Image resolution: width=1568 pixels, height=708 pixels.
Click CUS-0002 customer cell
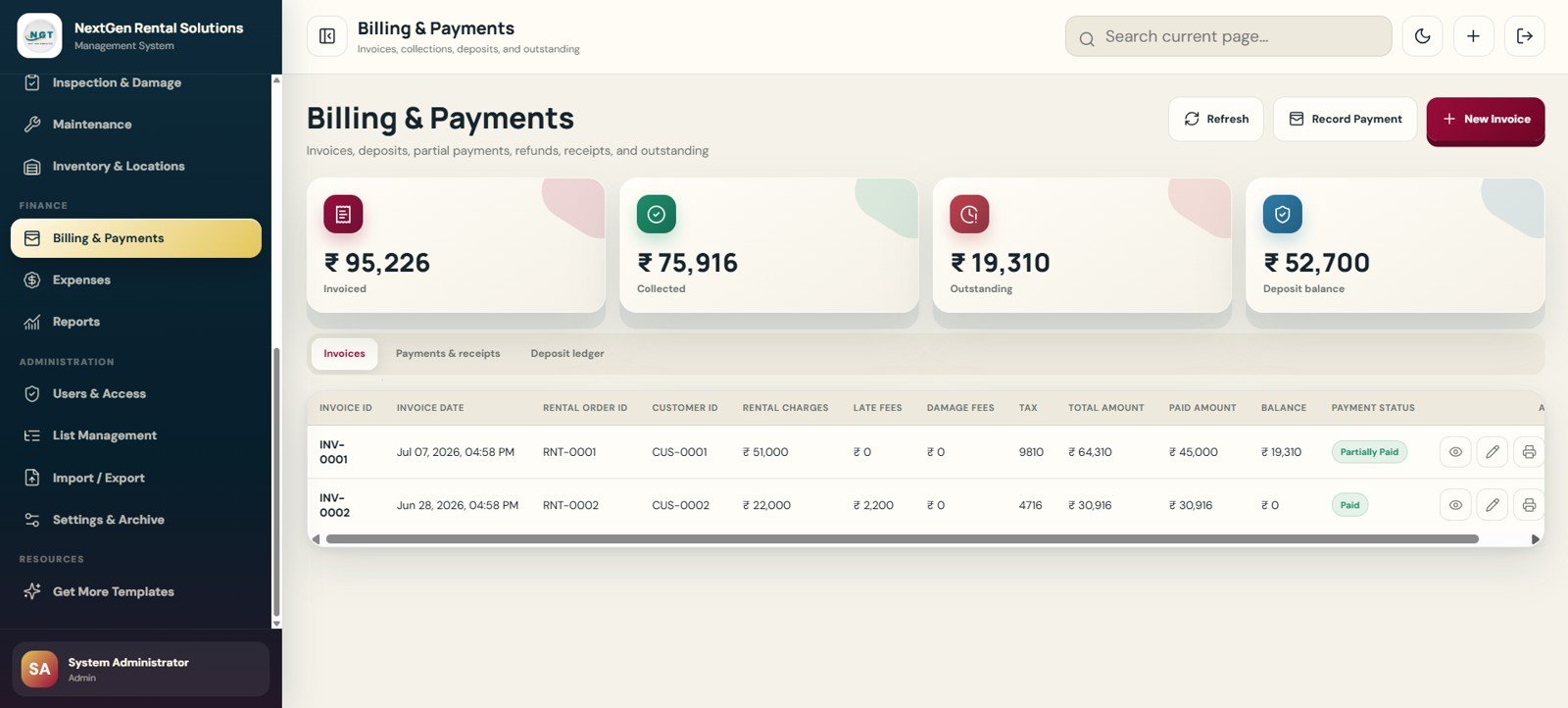(680, 505)
